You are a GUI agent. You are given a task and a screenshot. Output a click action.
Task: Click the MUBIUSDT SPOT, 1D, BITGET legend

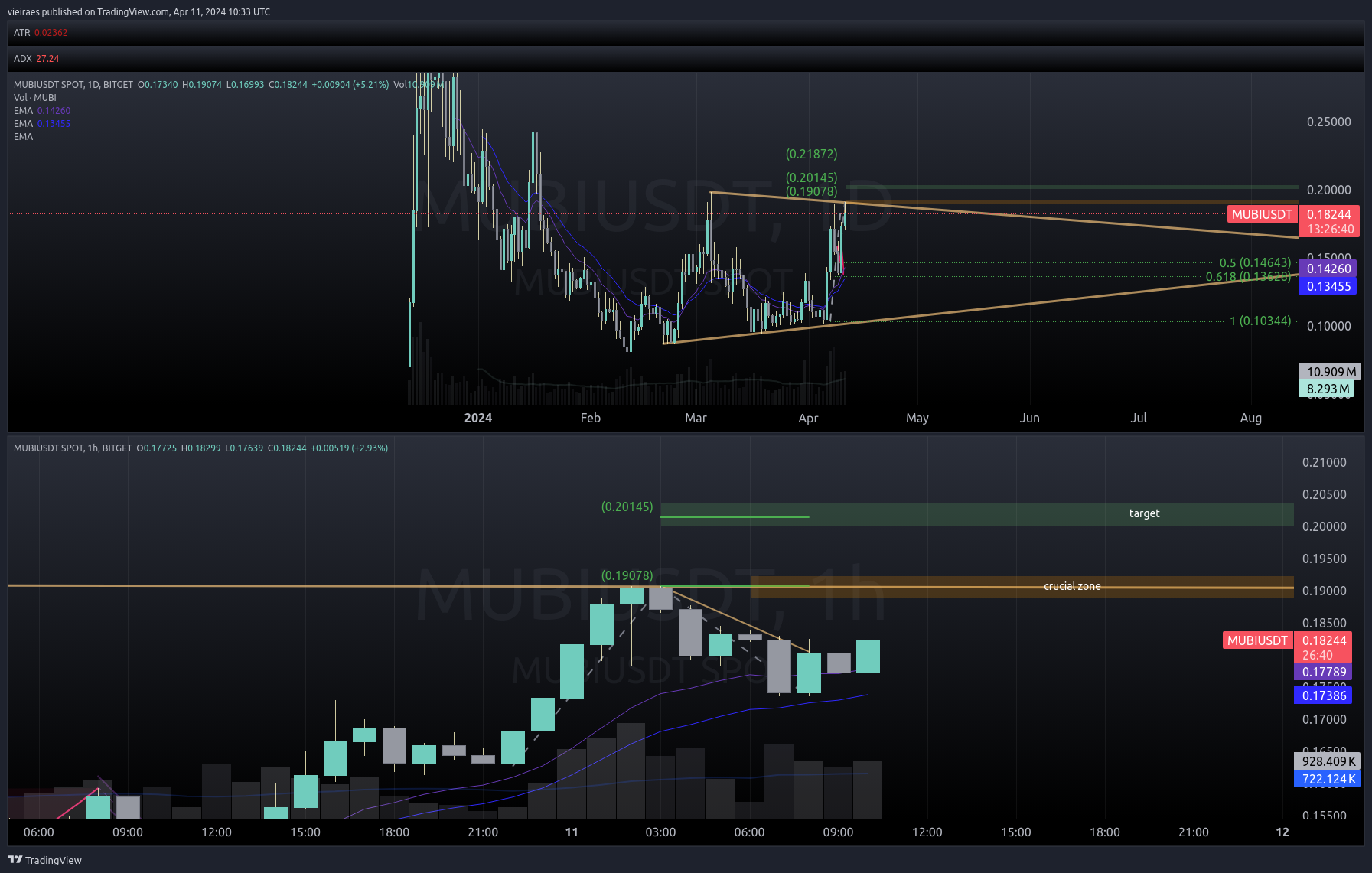tap(73, 85)
